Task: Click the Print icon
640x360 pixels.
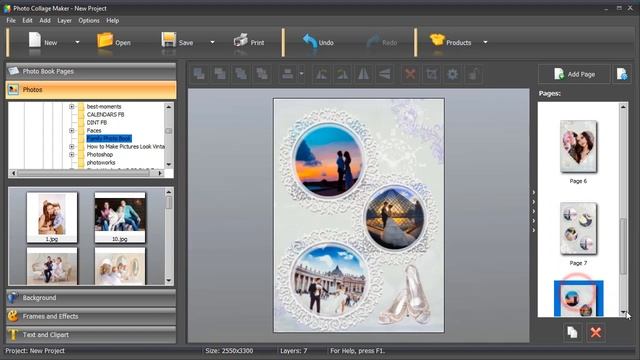Action: [241, 41]
